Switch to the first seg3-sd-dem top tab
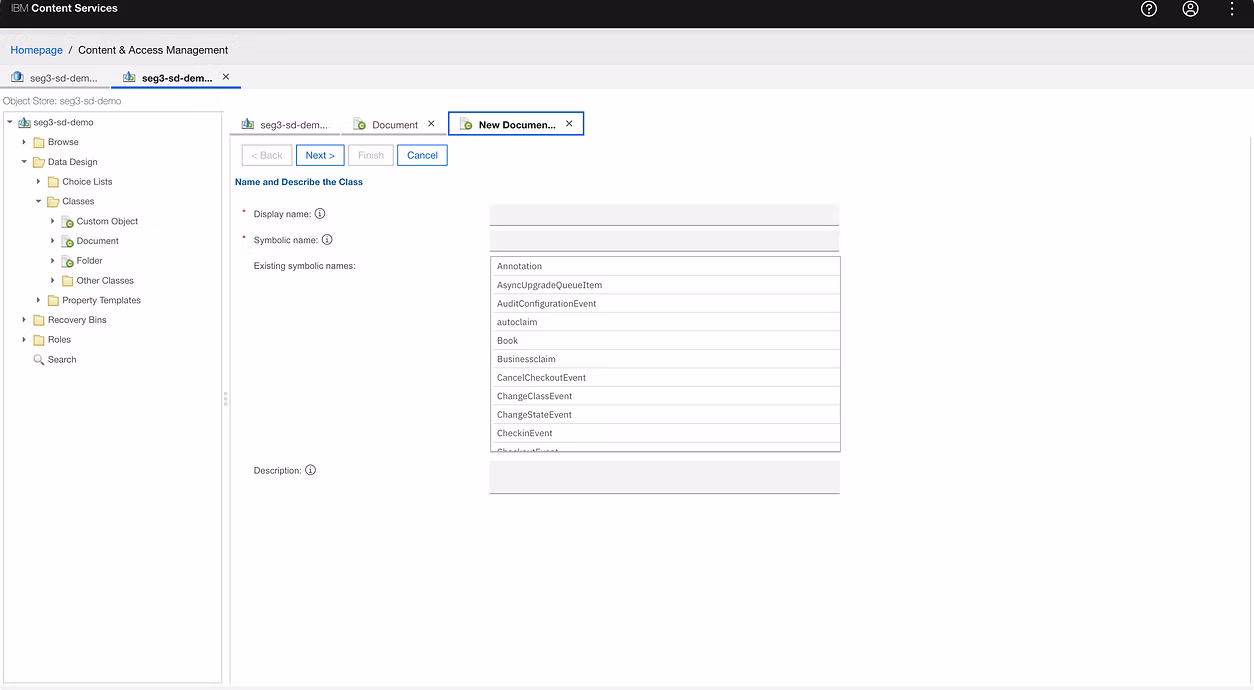The image size is (1254, 690). coord(55,77)
